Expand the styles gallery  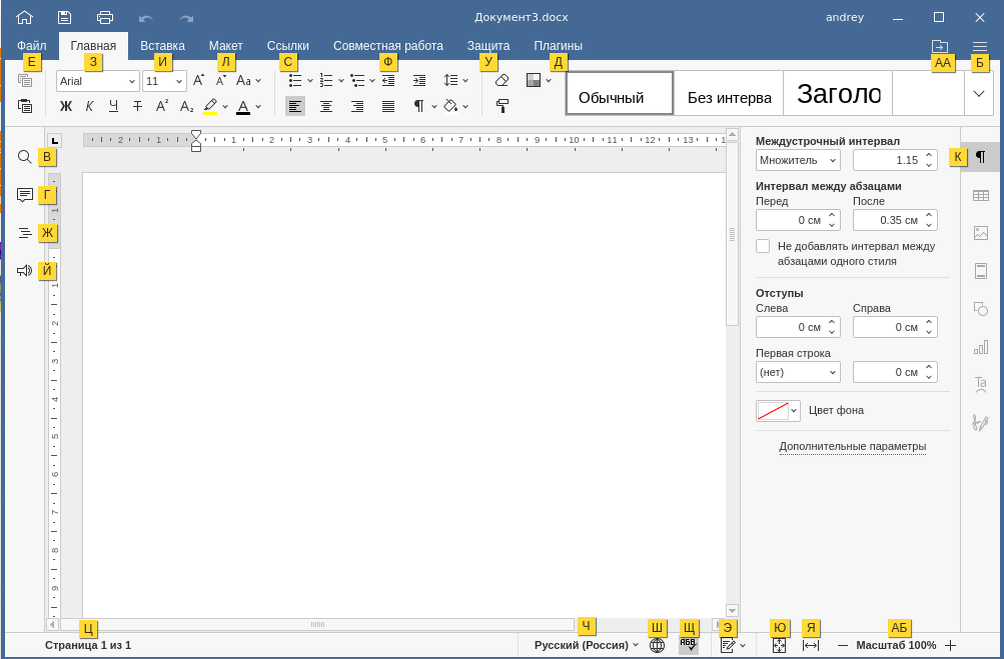(x=978, y=94)
